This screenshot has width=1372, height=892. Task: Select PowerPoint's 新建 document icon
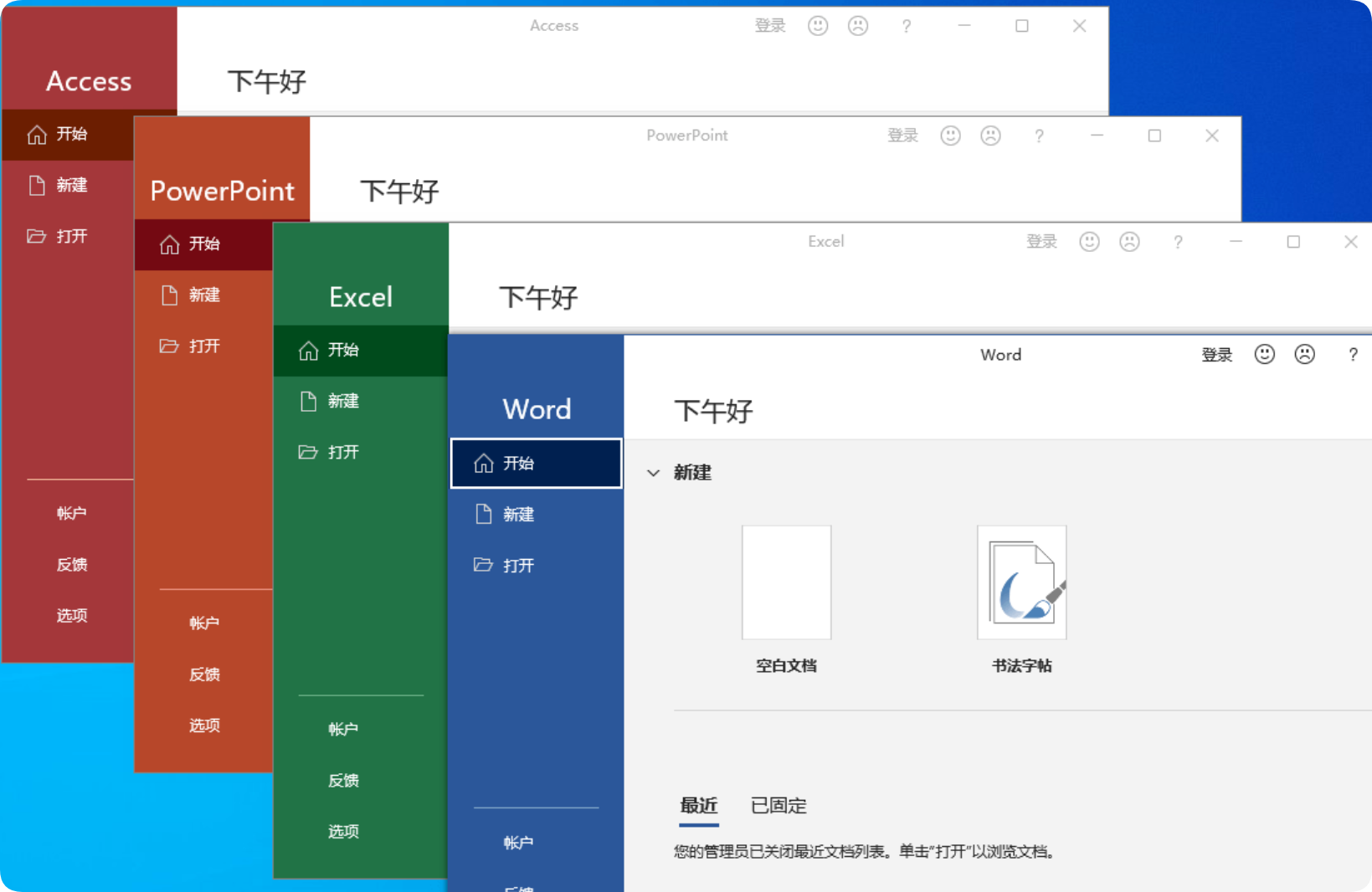[x=170, y=295]
